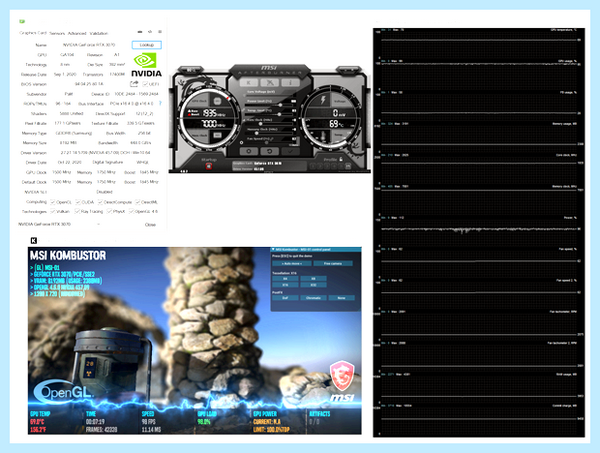Viewport: 600px width, 453px height.
Task: Click the GPU chip icon in the left Afterburner gauge
Action: click(x=217, y=101)
